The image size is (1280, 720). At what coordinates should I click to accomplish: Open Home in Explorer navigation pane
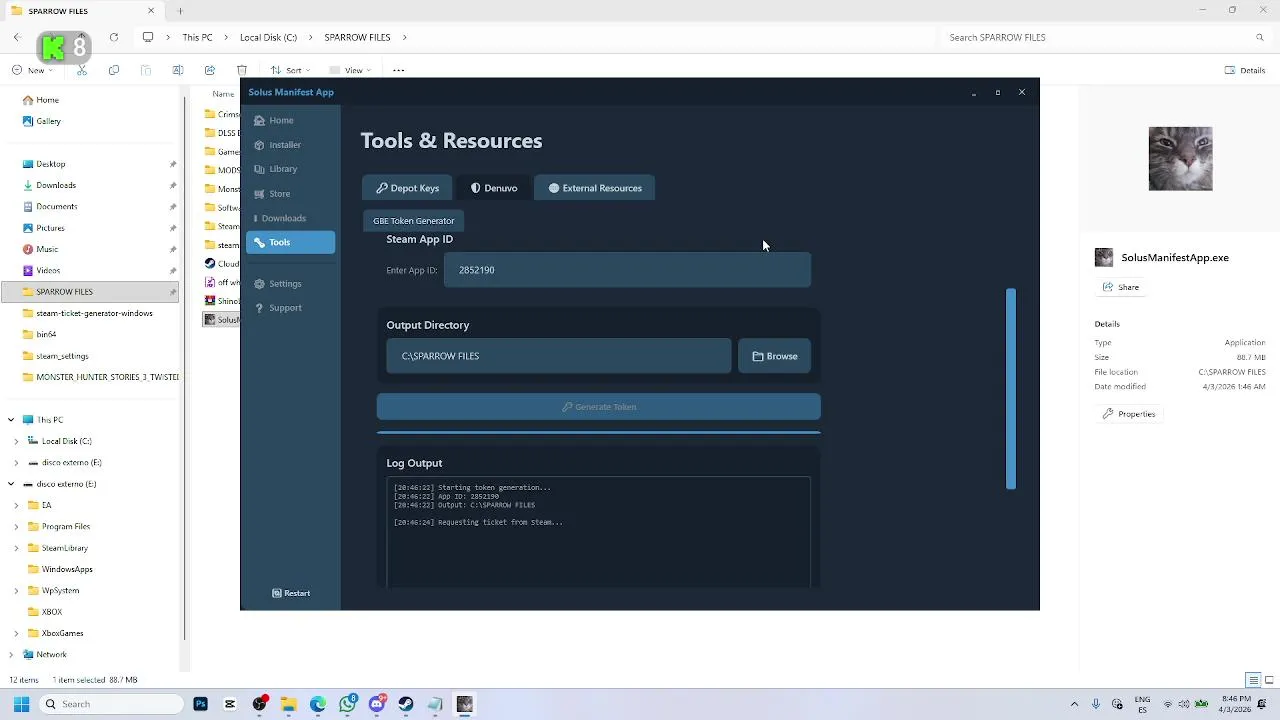point(47,100)
